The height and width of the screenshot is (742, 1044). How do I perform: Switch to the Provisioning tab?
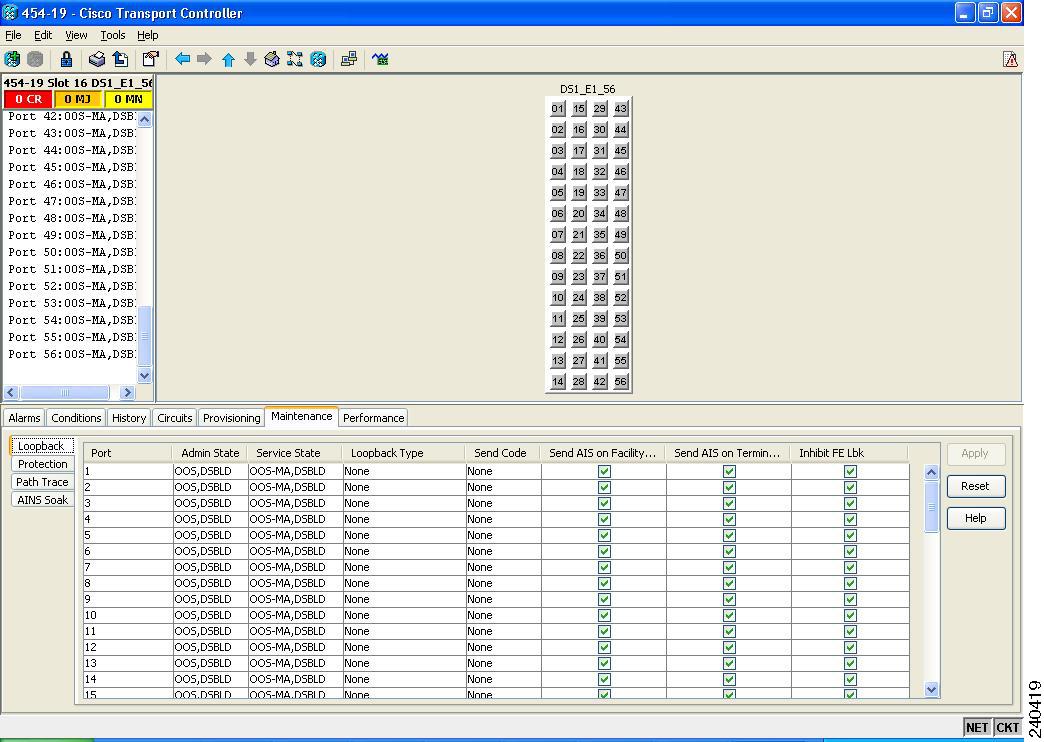231,418
